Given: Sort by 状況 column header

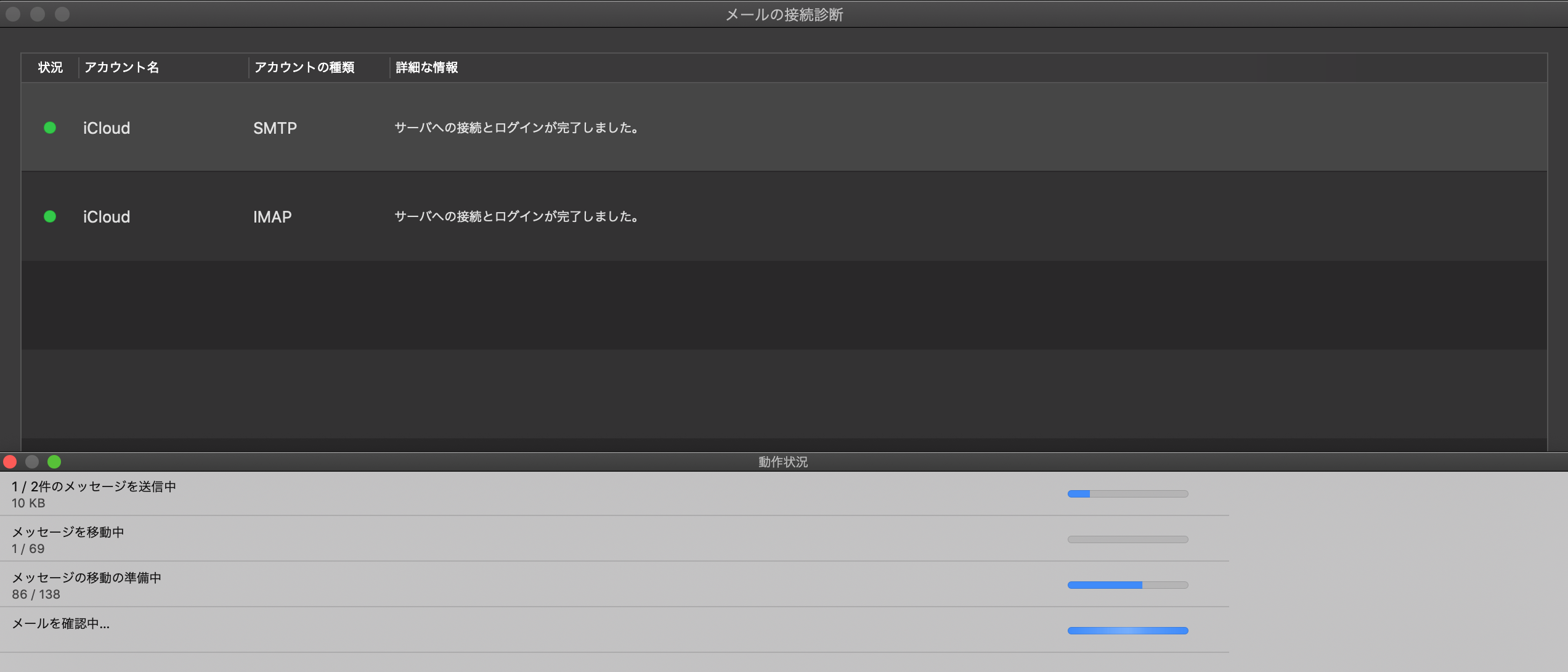Looking at the screenshot, I should (x=50, y=67).
